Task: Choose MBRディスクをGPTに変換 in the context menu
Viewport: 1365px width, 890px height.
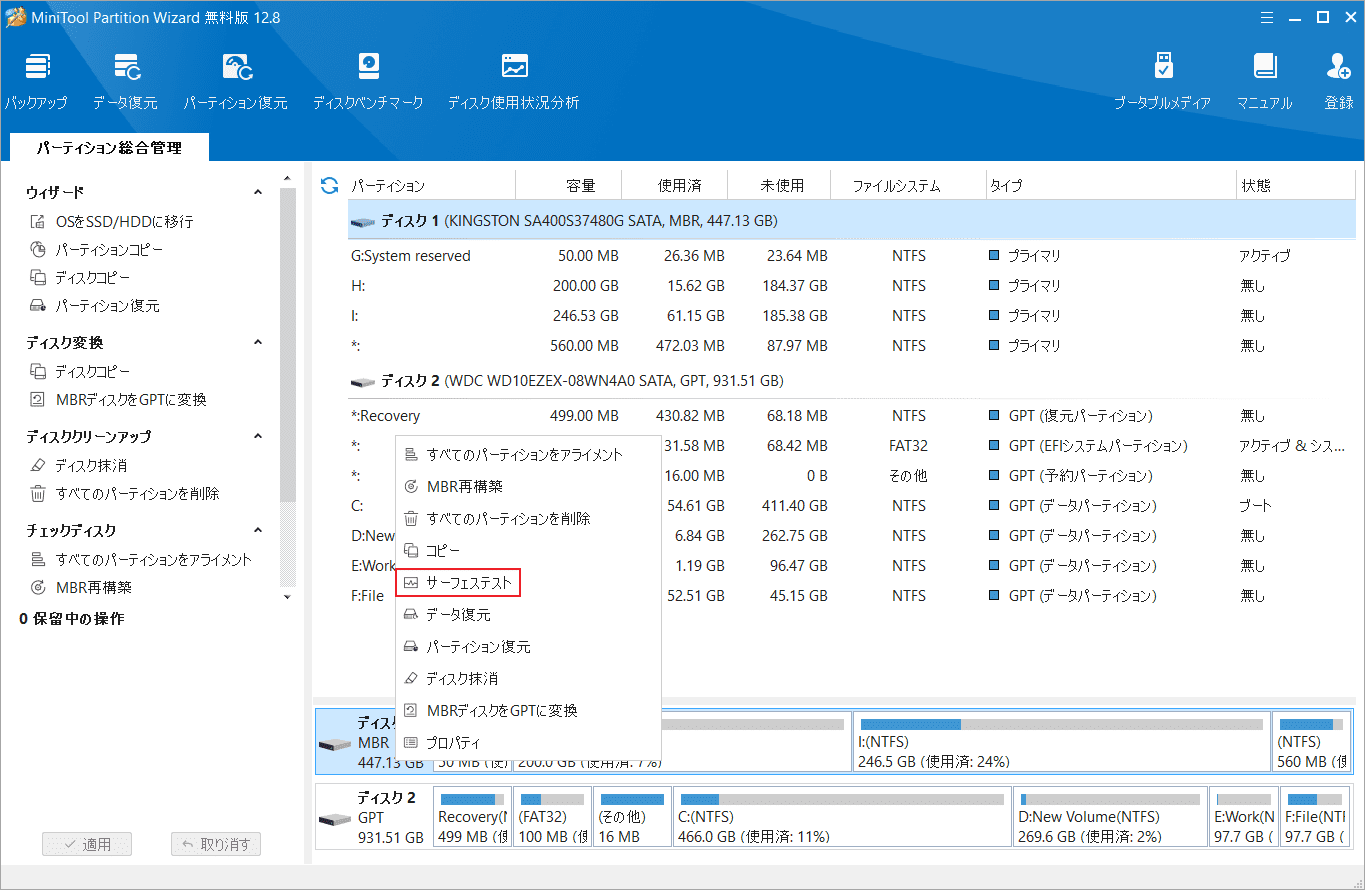Action: (x=528, y=710)
